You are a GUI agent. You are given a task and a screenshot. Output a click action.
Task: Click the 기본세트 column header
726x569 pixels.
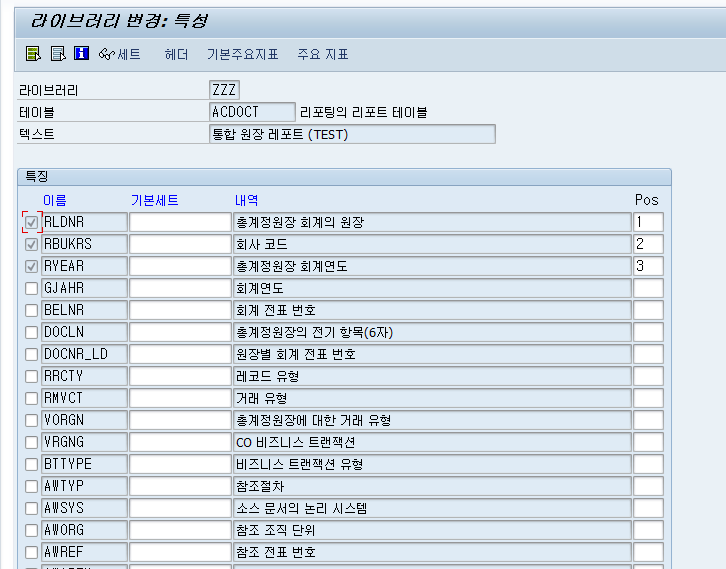pyautogui.click(x=155, y=200)
